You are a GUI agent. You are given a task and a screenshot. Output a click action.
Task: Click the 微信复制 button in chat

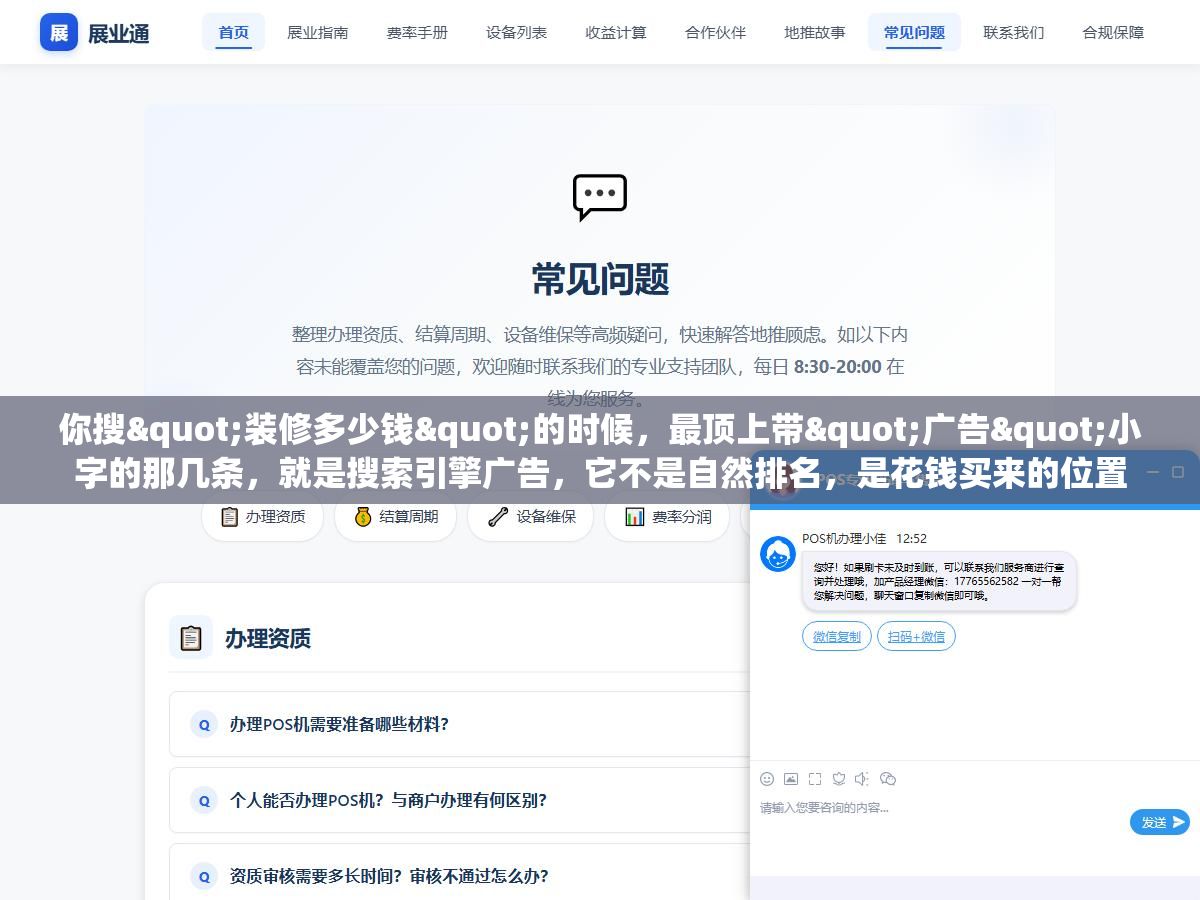[836, 636]
